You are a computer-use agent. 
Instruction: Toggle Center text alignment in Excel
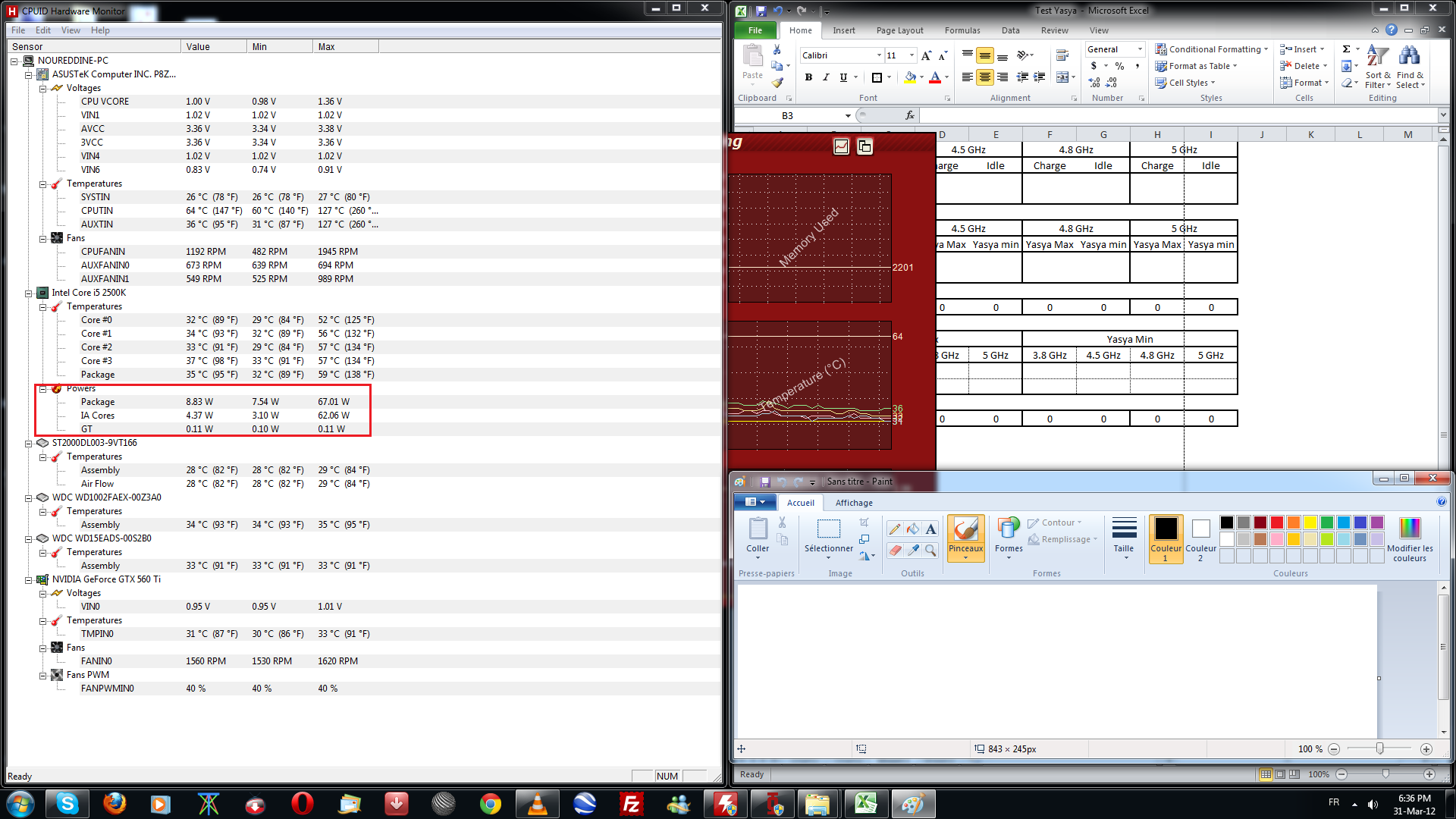tap(984, 77)
